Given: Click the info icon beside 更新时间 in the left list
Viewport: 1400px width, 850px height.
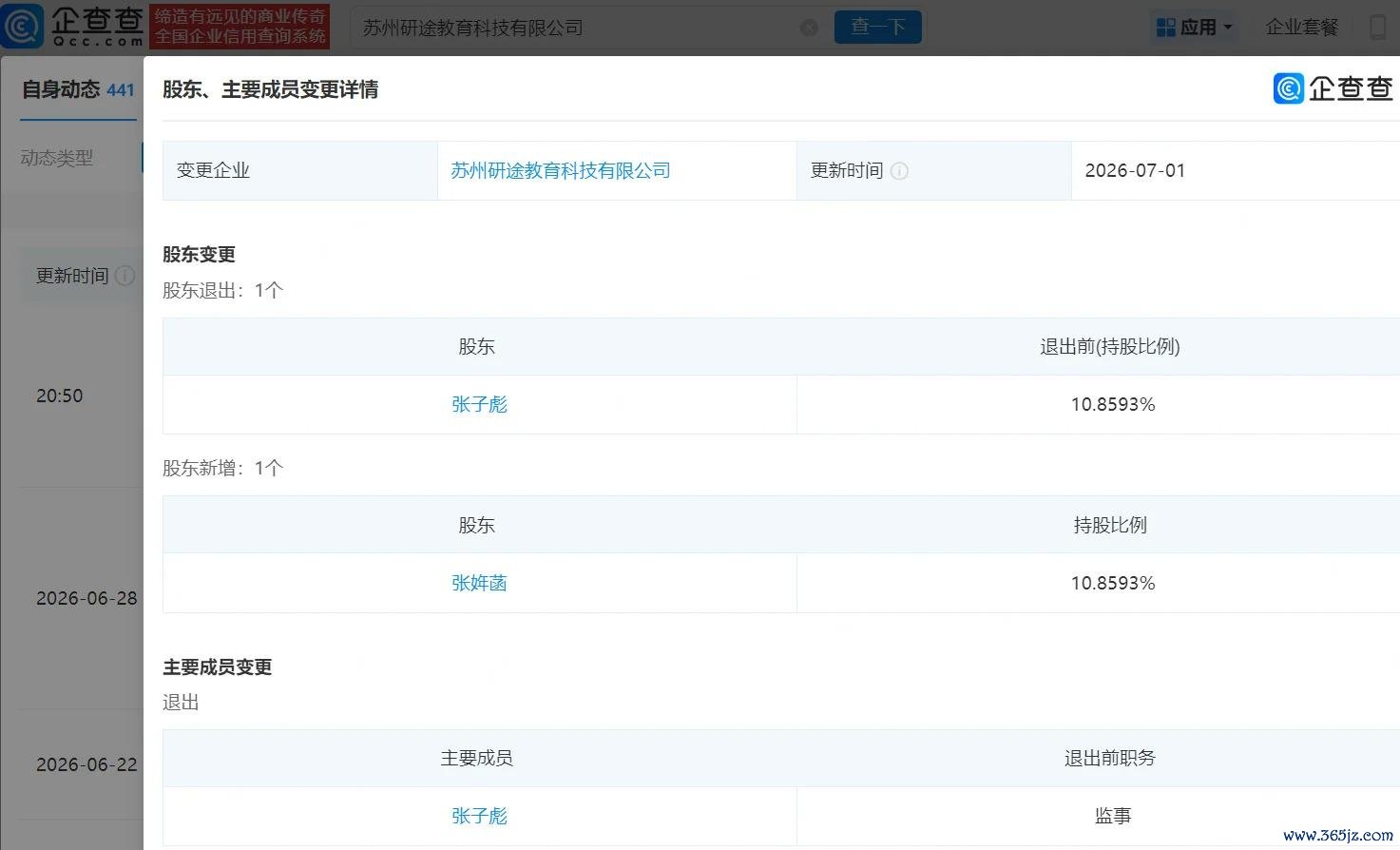Looking at the screenshot, I should (x=125, y=276).
